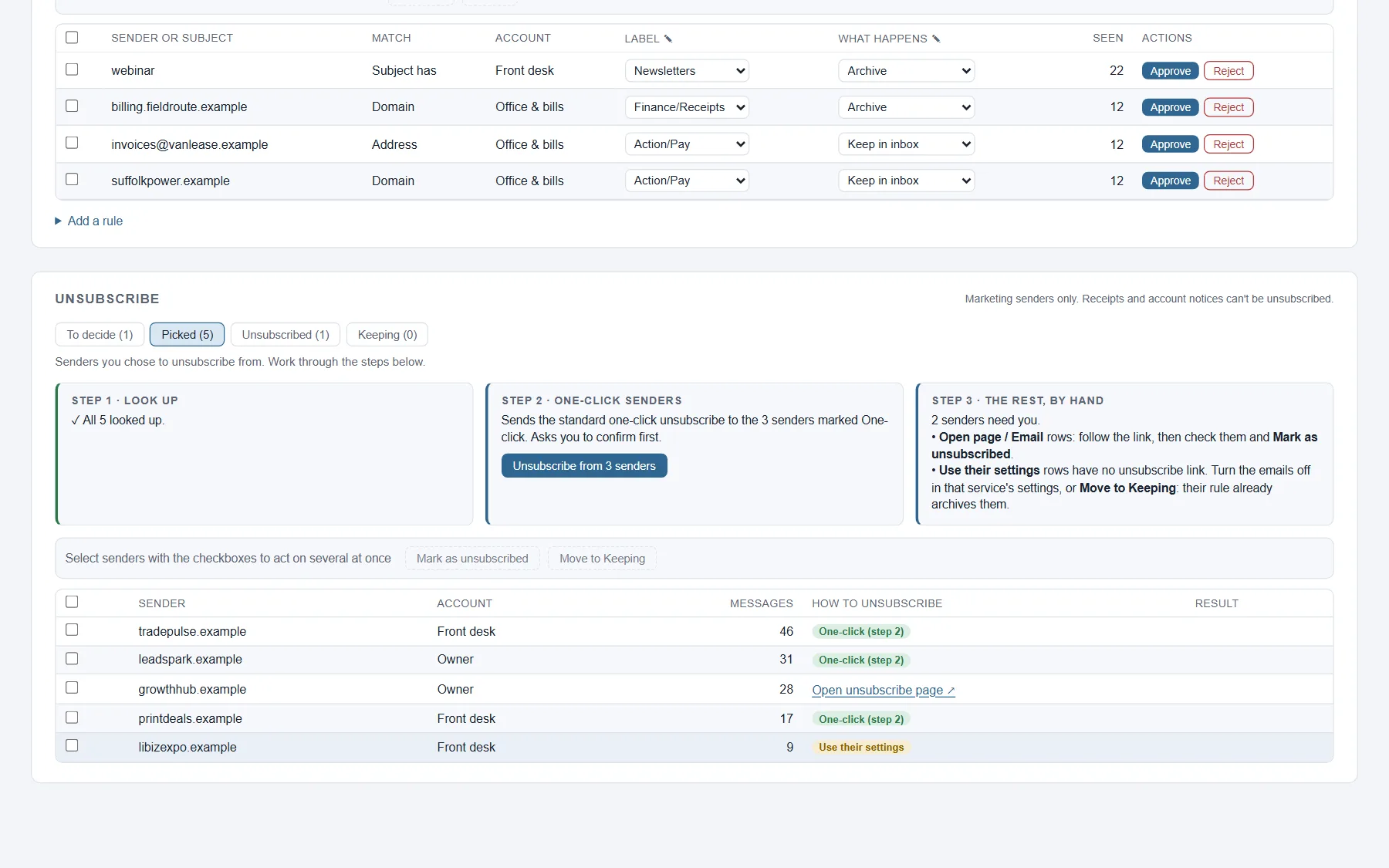Open Action/Pay label dropdown for invoices@vanlease.example
The width and height of the screenshot is (1389, 868).
pos(687,144)
